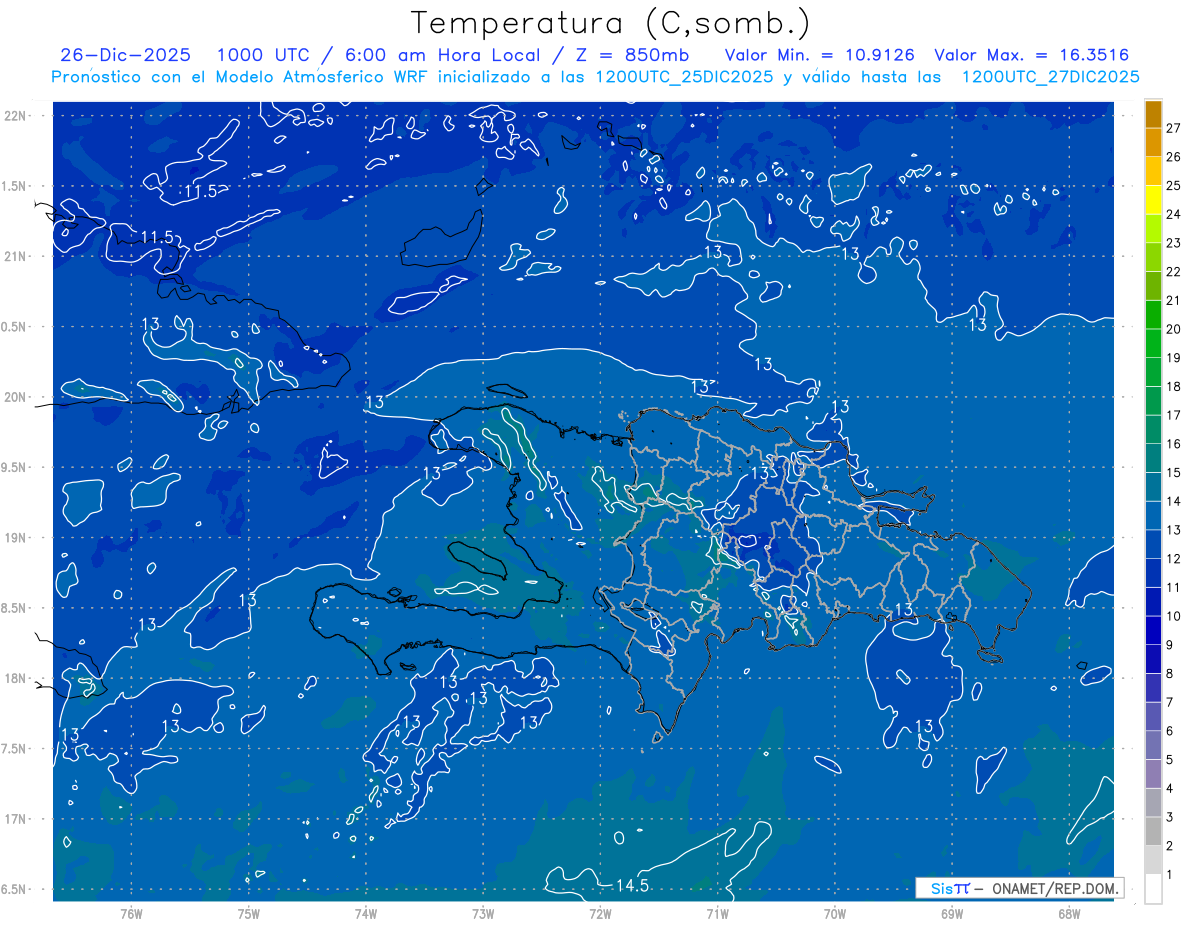Image resolution: width=1200 pixels, height=927 pixels.
Task: Click the color scale value '4'
Action: click(1171, 789)
